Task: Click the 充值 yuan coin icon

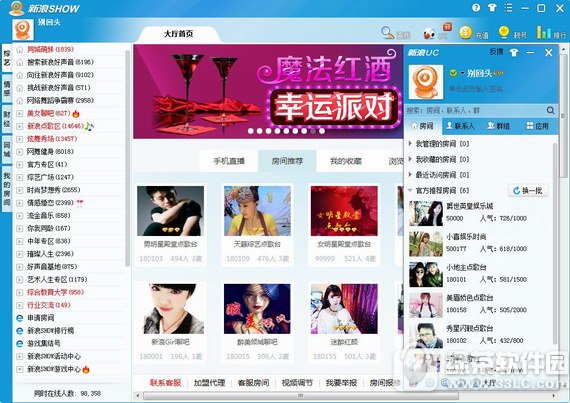Action: [465, 33]
